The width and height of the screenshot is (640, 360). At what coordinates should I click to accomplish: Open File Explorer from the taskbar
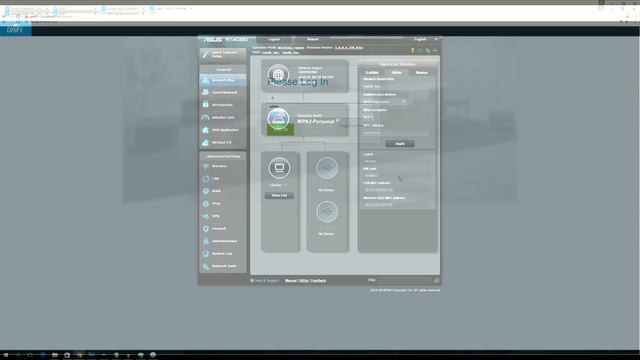click(55, 355)
